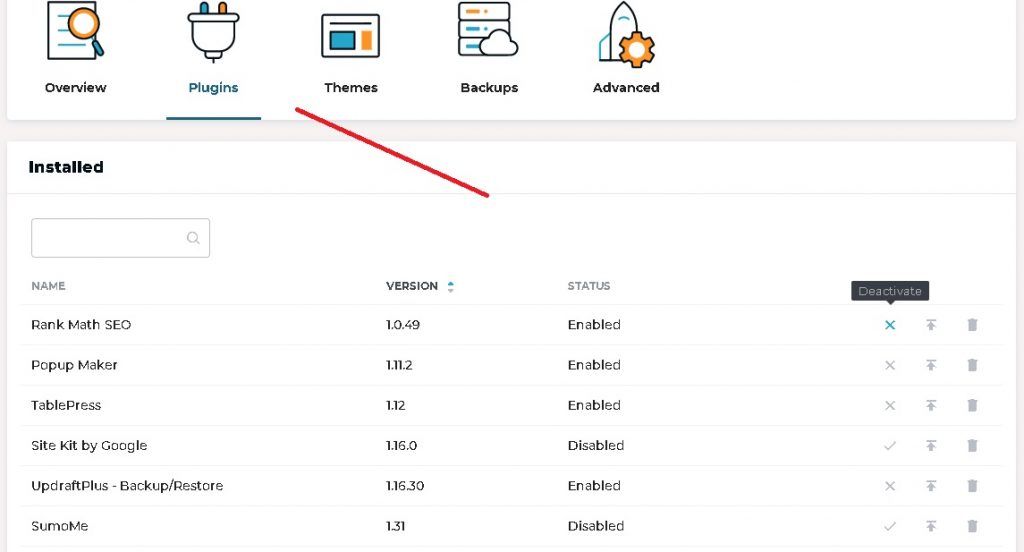
Task: Click the Themes layout icon
Action: coord(351,36)
